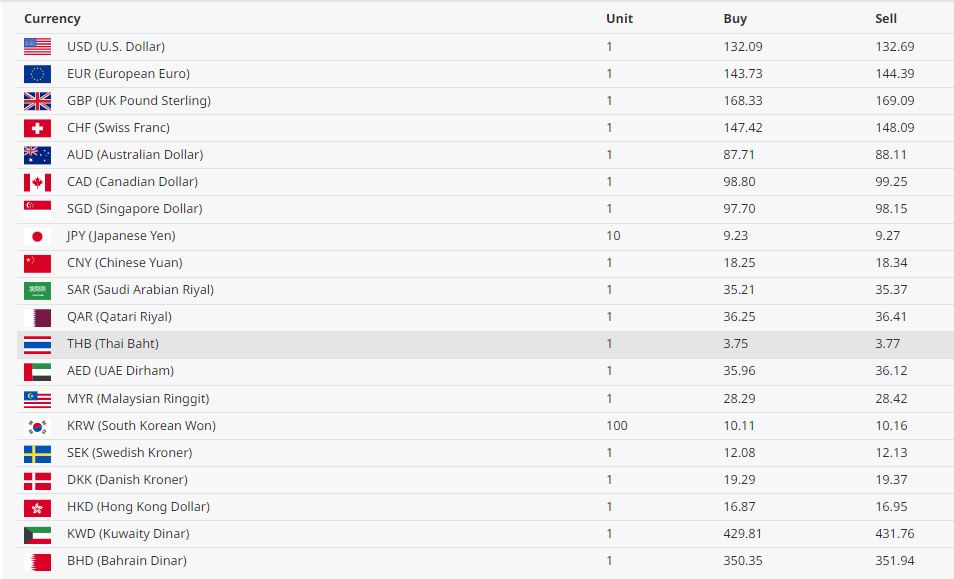Select the Swedish flag icon

coord(37,453)
